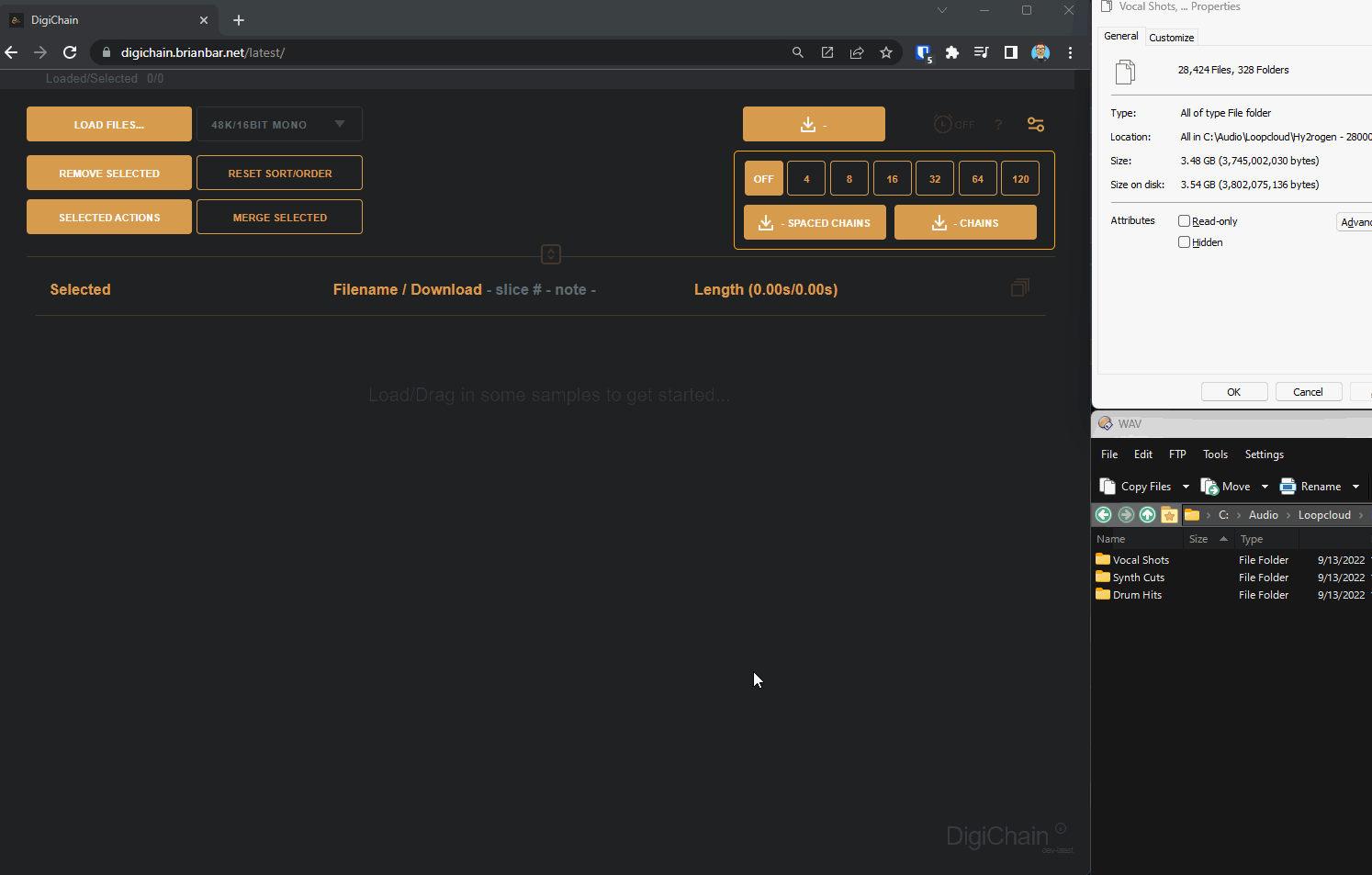Click the MERGE SELECTED button
This screenshot has height=875, width=1372.
point(279,218)
